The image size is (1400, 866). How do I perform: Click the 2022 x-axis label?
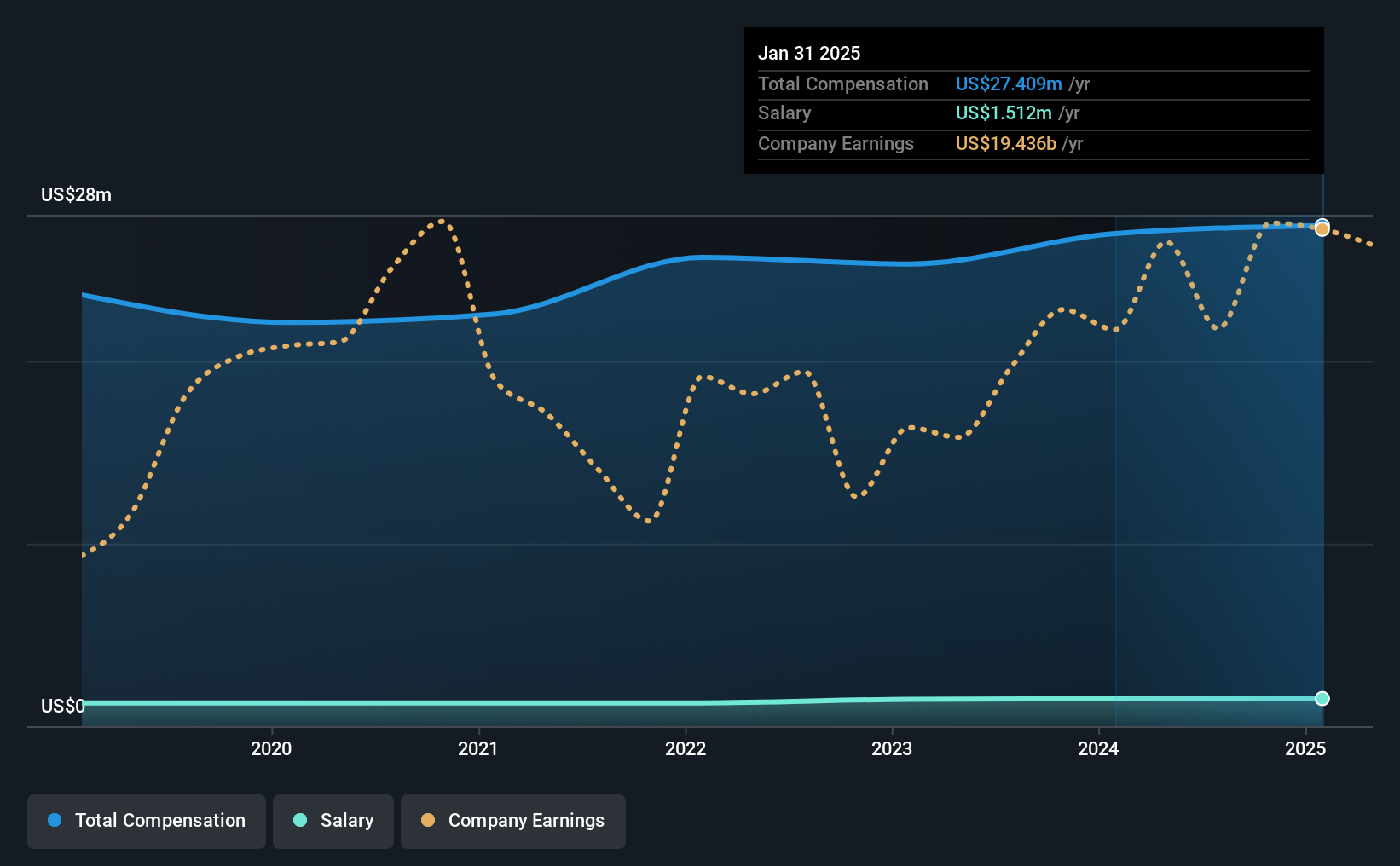click(x=686, y=748)
